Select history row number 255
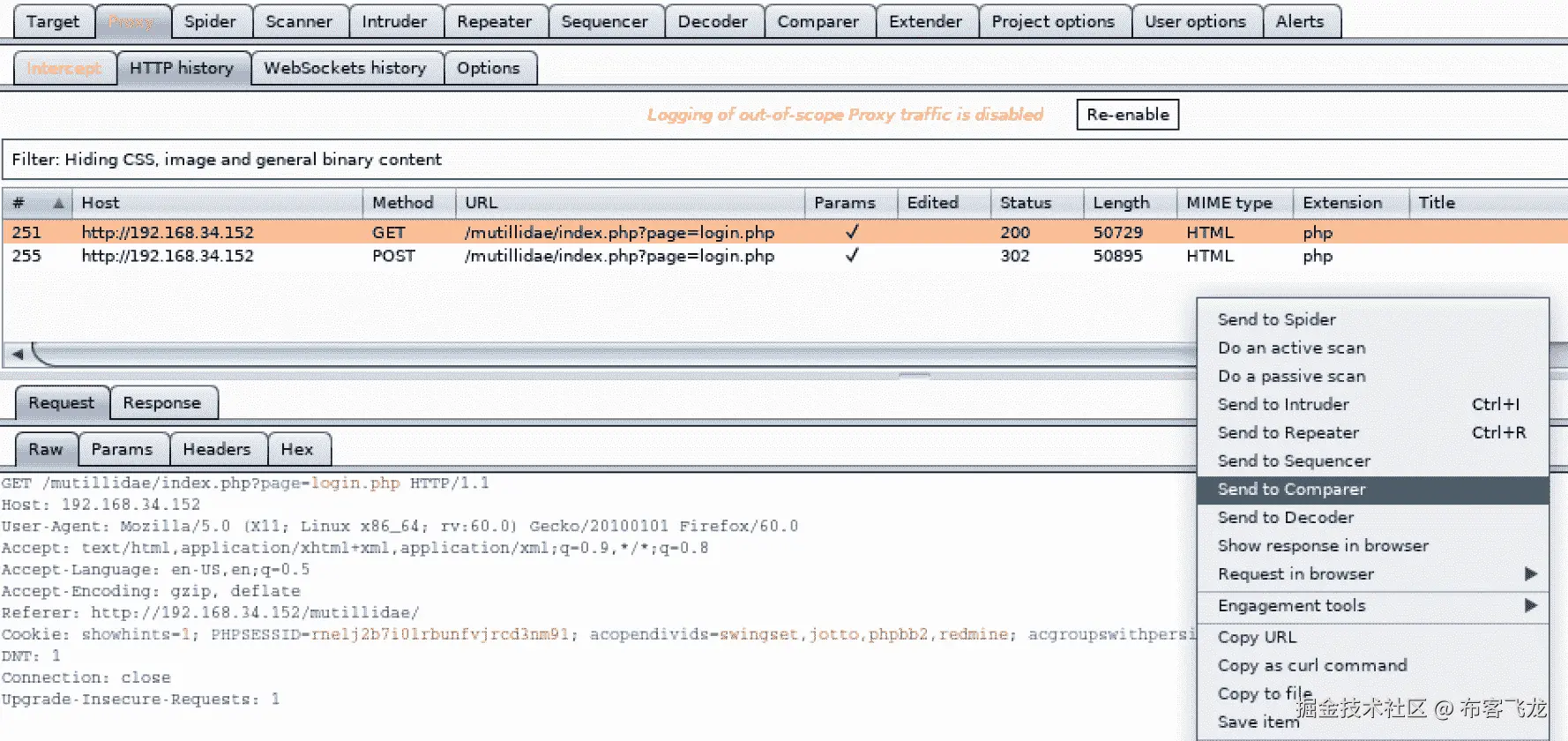 (x=784, y=256)
